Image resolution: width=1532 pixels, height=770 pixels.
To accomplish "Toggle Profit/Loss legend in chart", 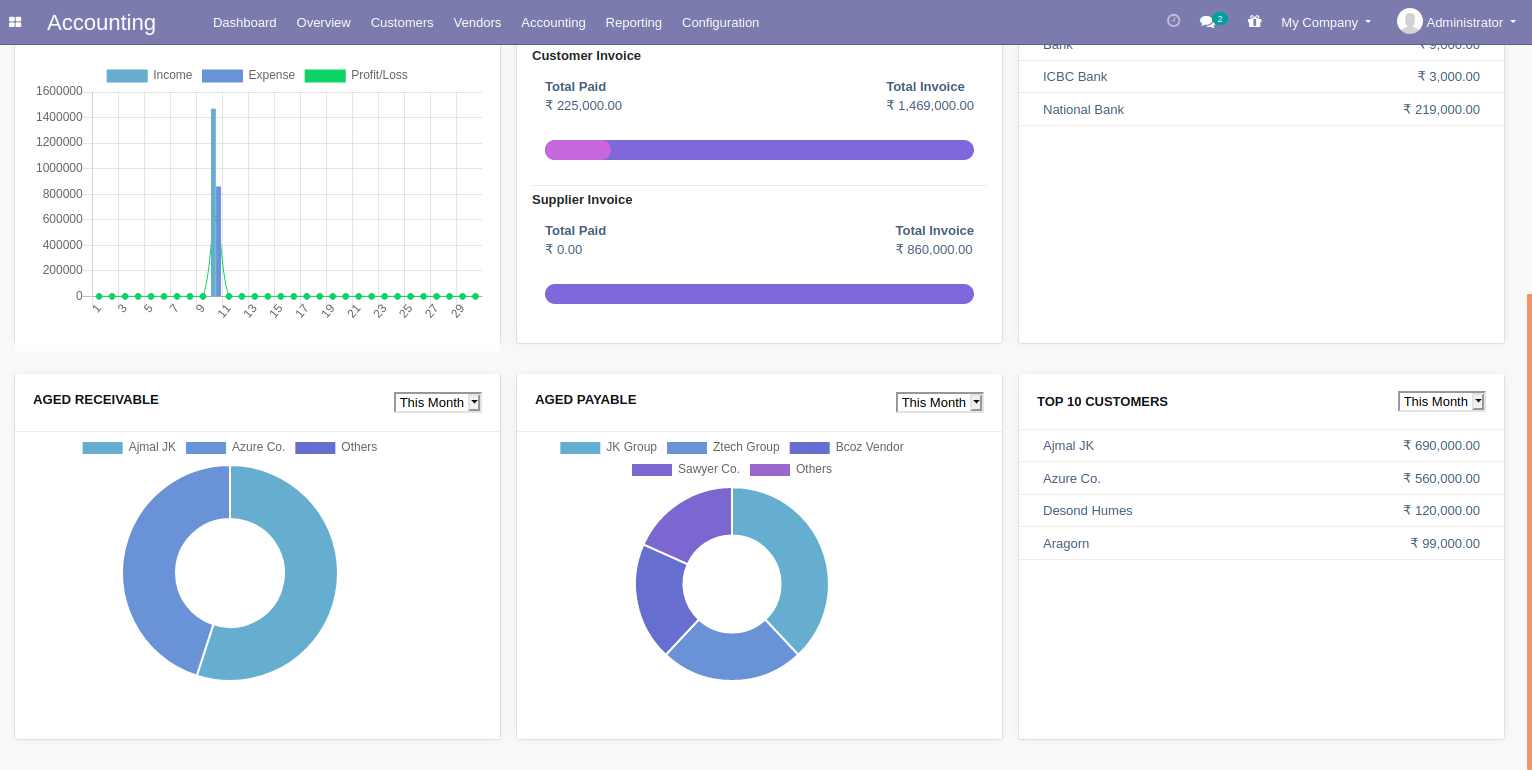I will click(x=356, y=75).
